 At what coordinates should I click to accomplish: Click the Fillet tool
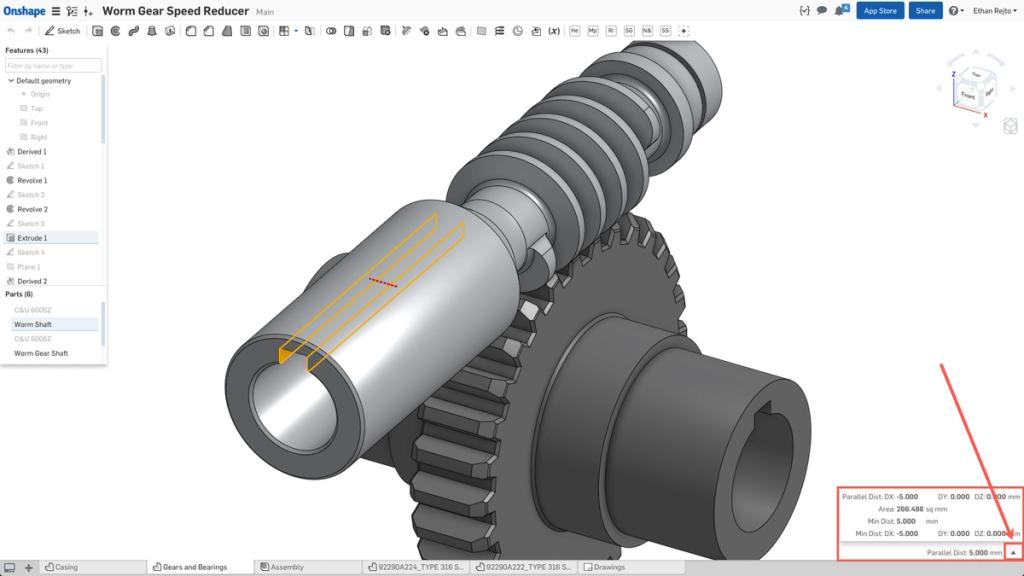coord(189,31)
